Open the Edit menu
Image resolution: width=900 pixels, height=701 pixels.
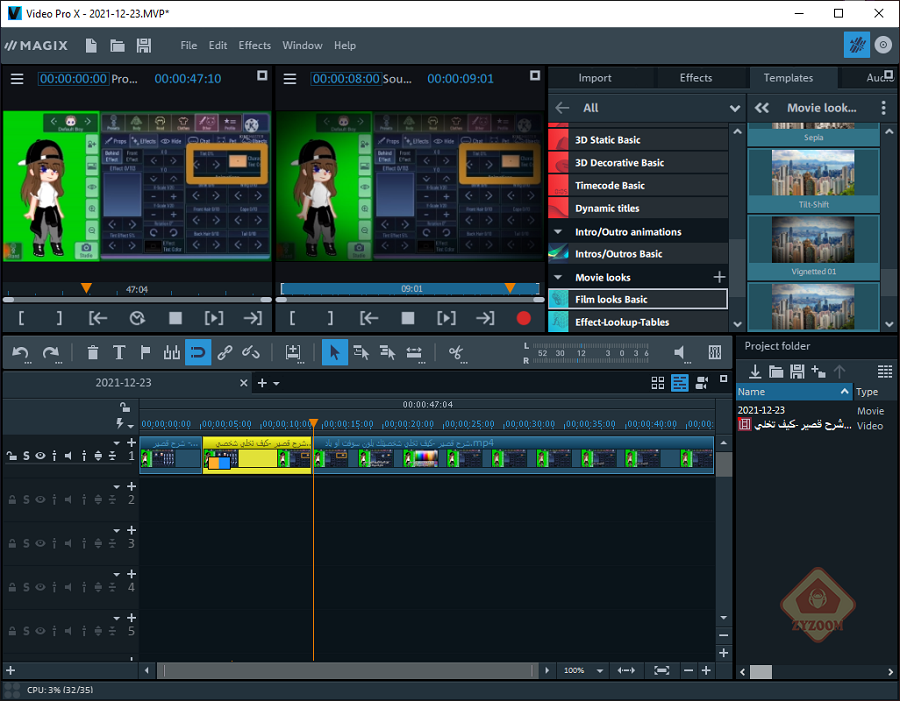[218, 45]
